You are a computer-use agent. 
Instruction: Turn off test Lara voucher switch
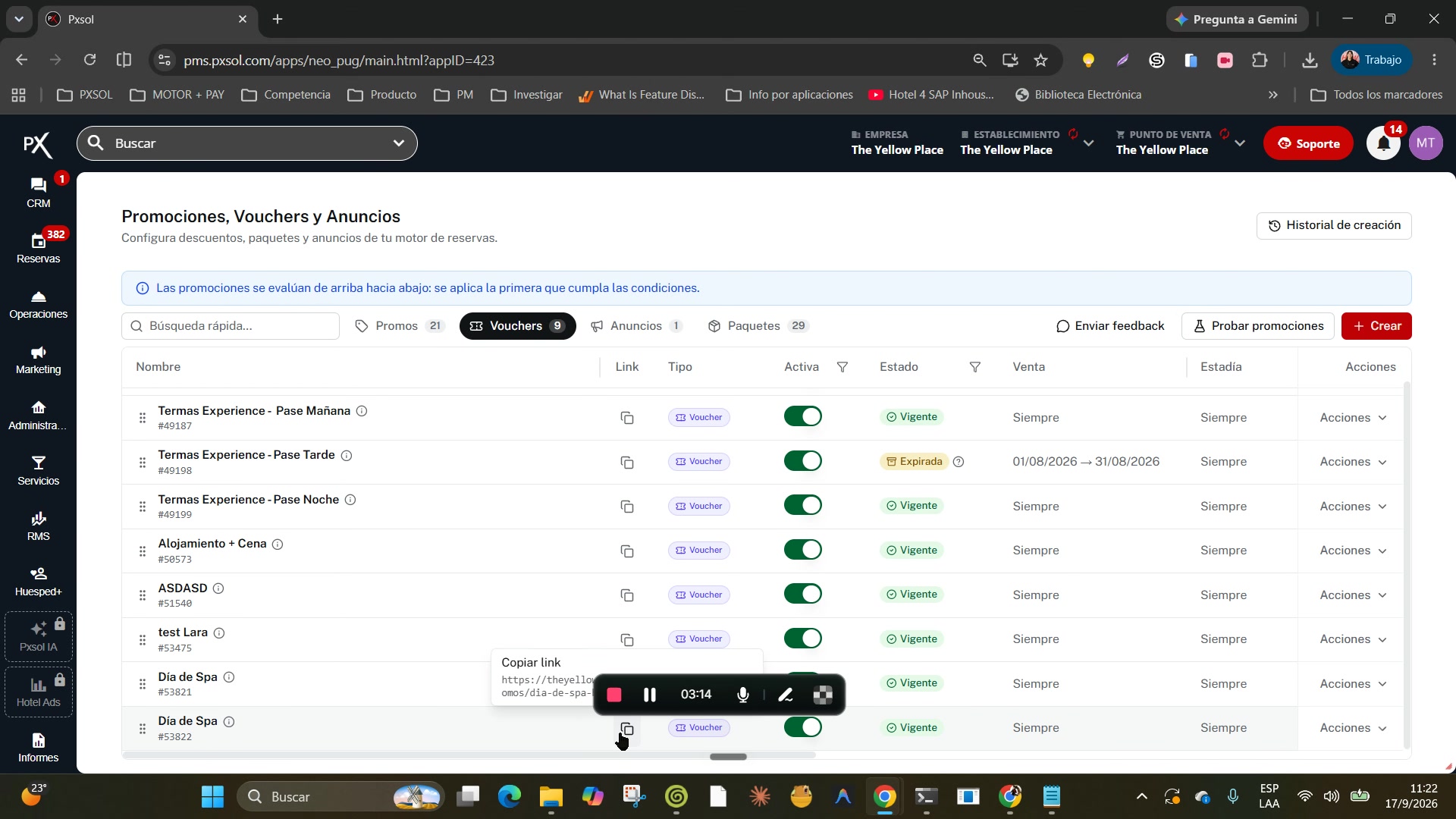[802, 639]
